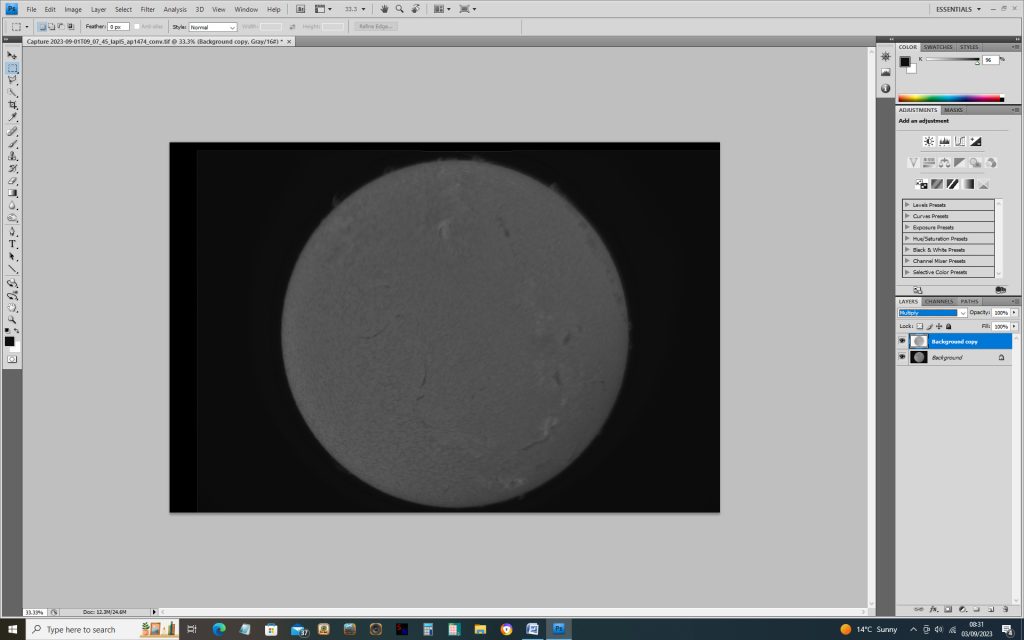Open the Image menu
This screenshot has height=640, width=1024.
point(73,10)
